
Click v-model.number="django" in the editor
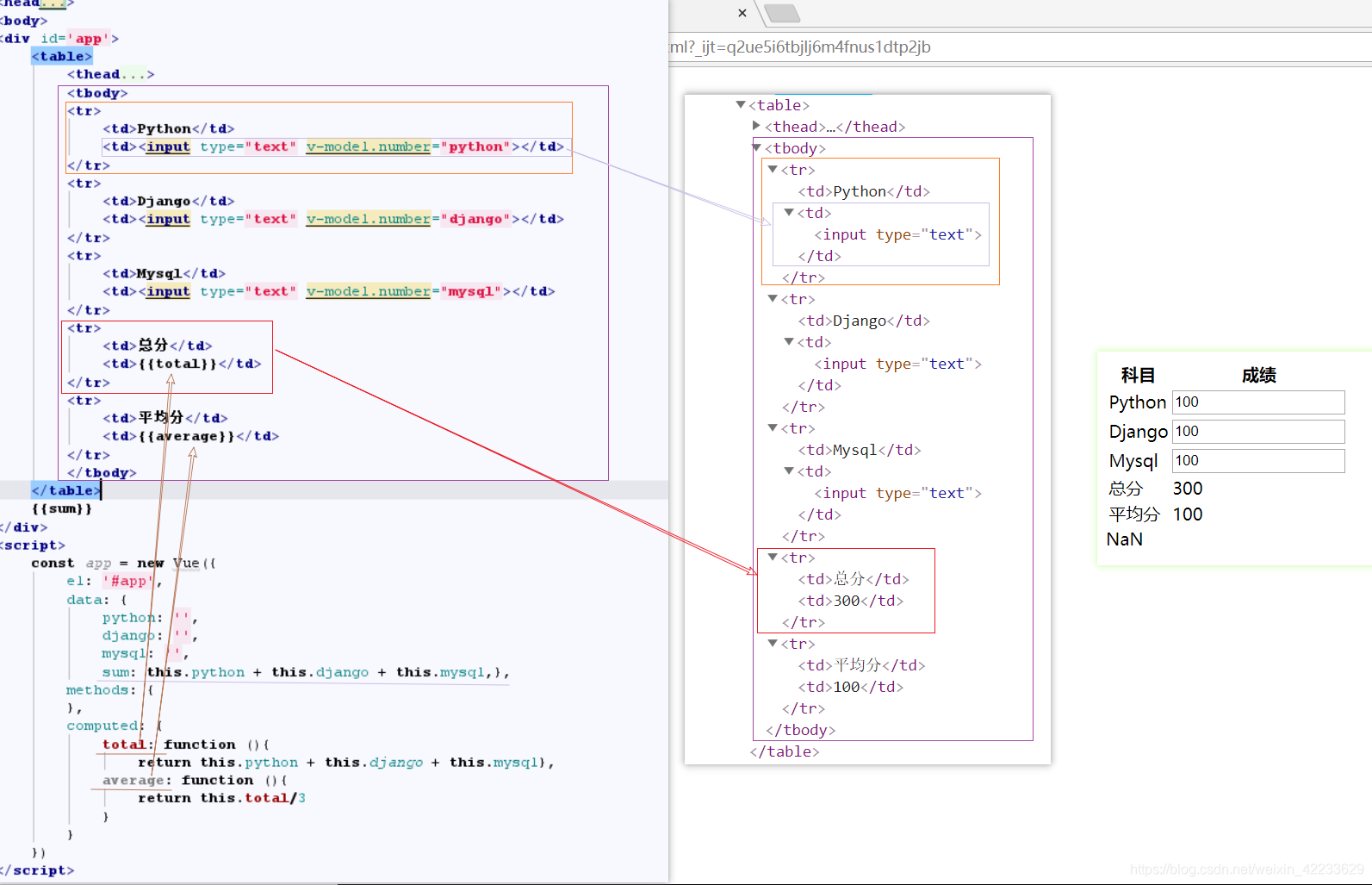[408, 219]
